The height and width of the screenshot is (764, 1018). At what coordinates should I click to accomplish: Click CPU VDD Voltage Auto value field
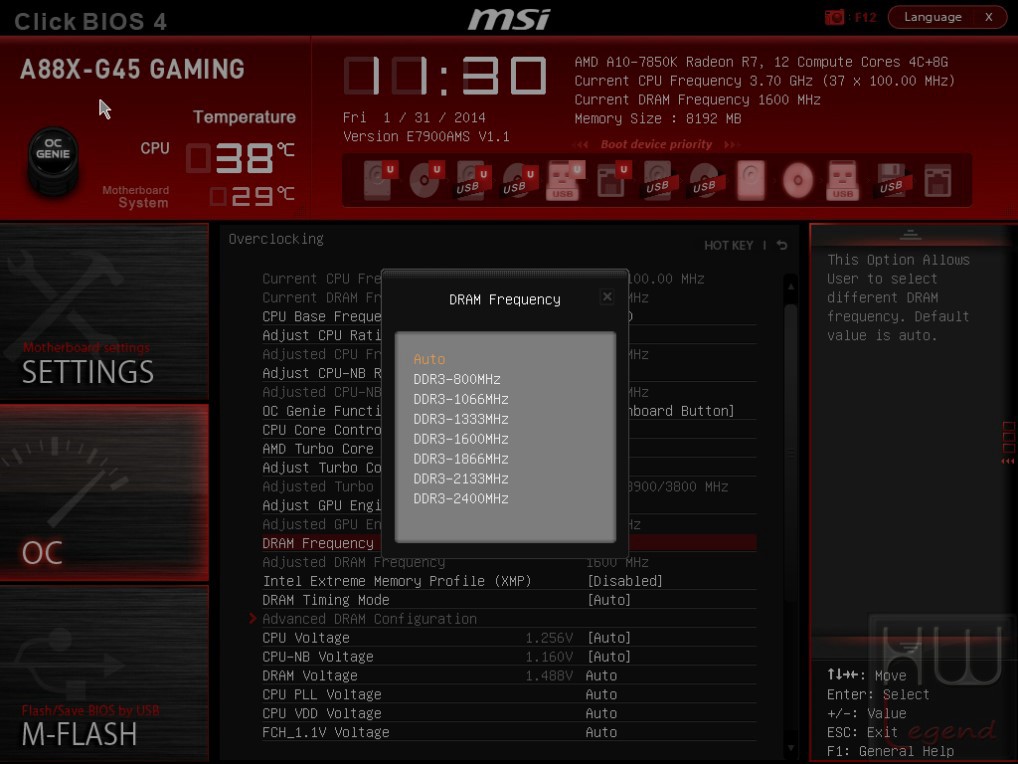click(601, 713)
